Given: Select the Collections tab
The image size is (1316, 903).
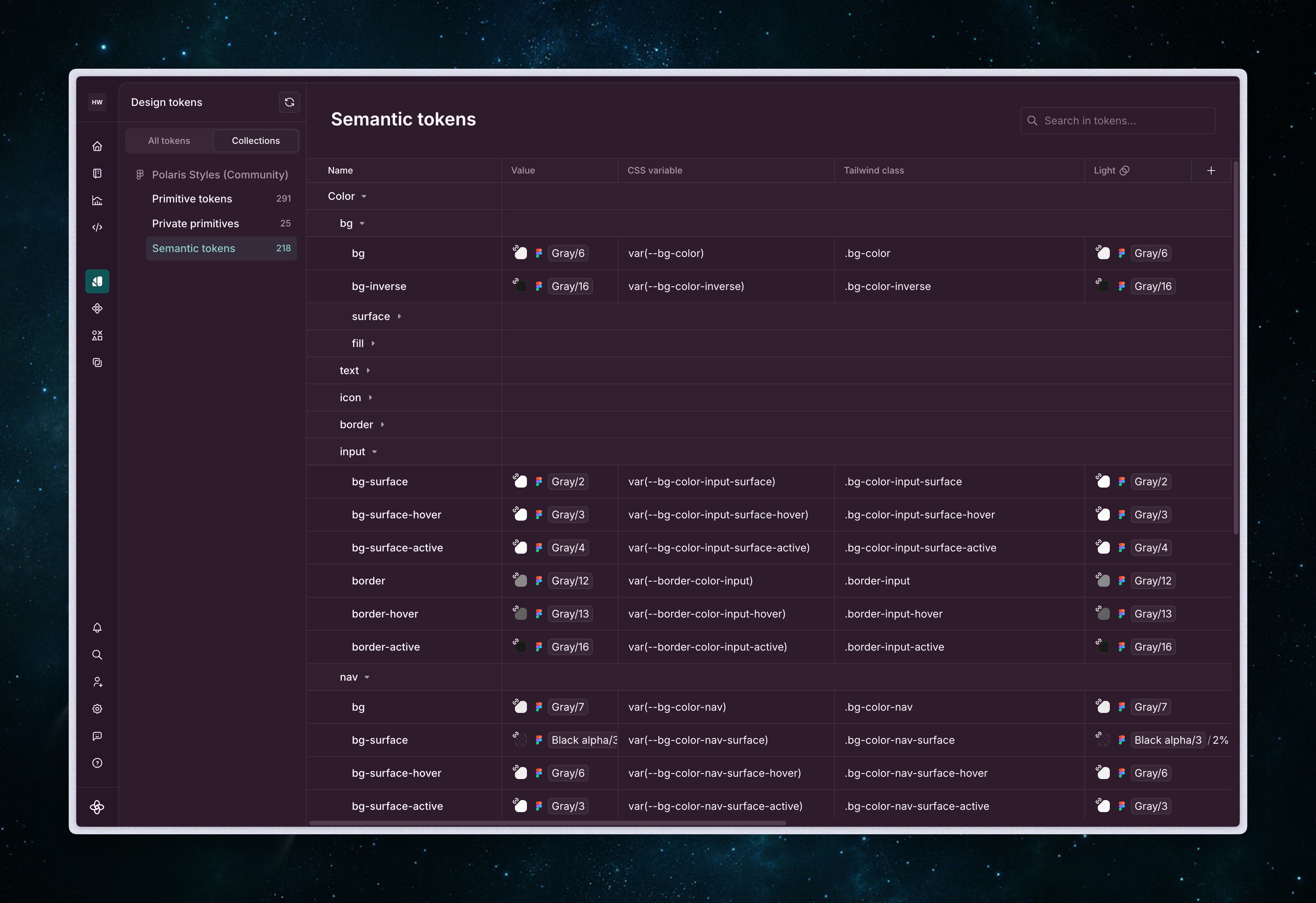Looking at the screenshot, I should click(255, 141).
